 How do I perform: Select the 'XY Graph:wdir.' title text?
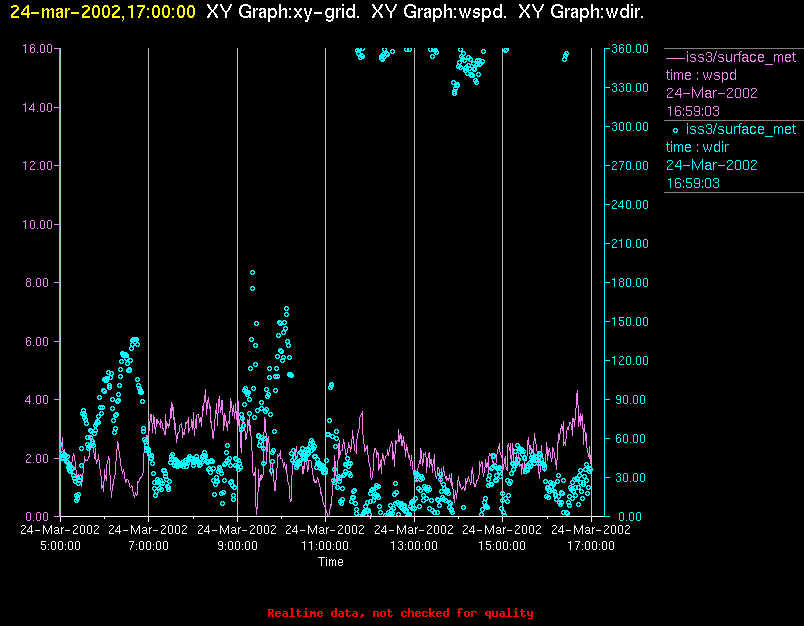pyautogui.click(x=581, y=12)
